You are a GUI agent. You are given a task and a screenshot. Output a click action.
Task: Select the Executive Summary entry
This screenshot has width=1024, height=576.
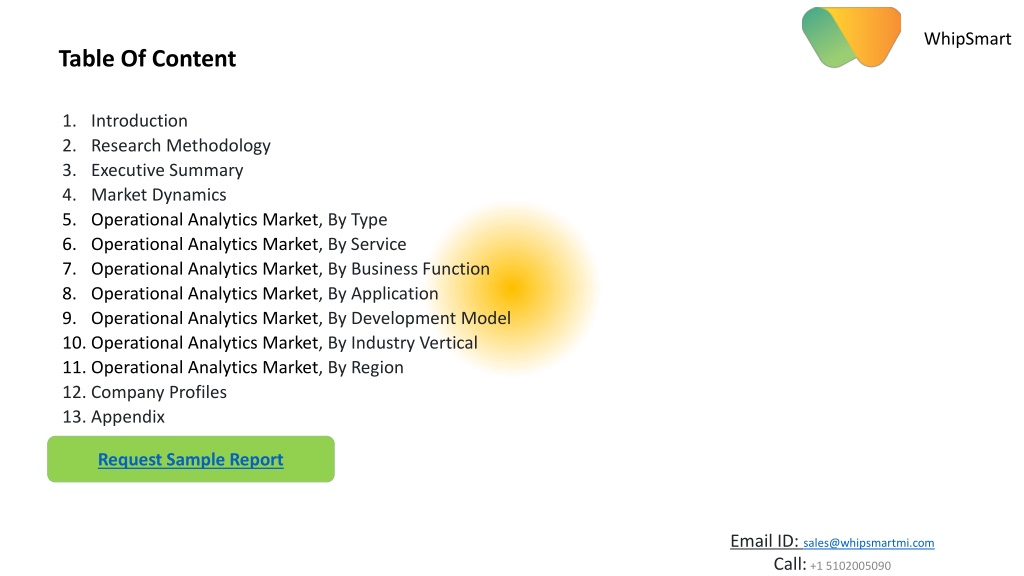click(167, 170)
